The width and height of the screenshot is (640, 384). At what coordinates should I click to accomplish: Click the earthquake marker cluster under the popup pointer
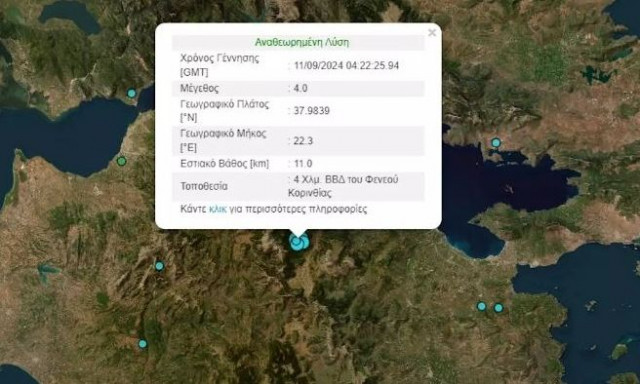tap(299, 242)
